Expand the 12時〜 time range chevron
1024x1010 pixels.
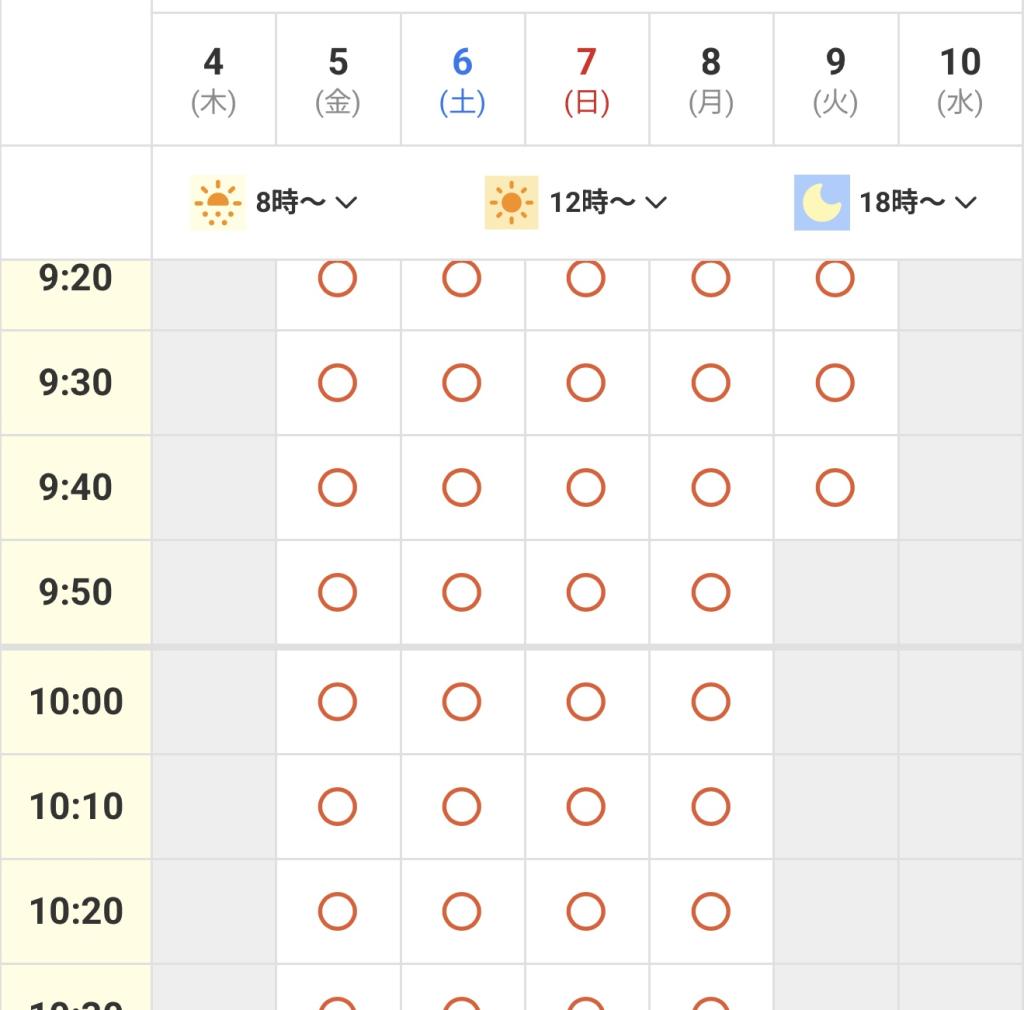pyautogui.click(x=655, y=202)
